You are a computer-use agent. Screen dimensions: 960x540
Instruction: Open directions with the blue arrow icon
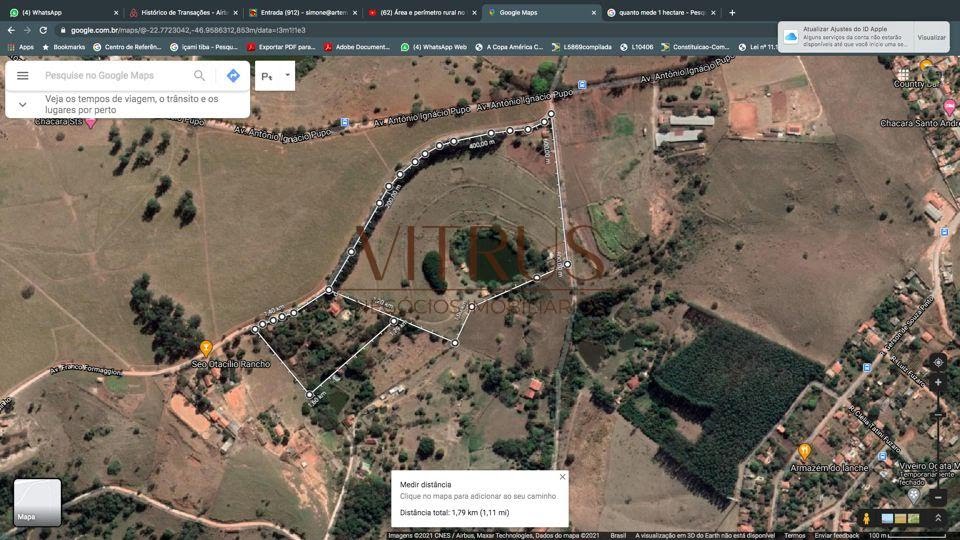pyautogui.click(x=233, y=75)
